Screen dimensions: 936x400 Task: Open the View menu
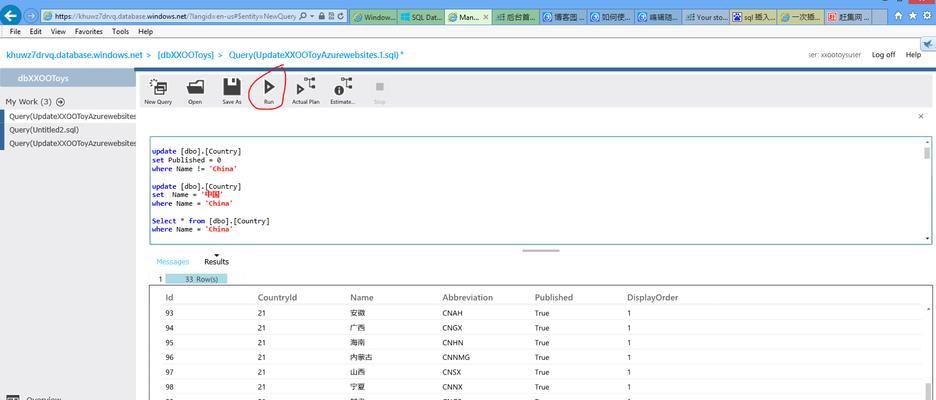click(58, 31)
